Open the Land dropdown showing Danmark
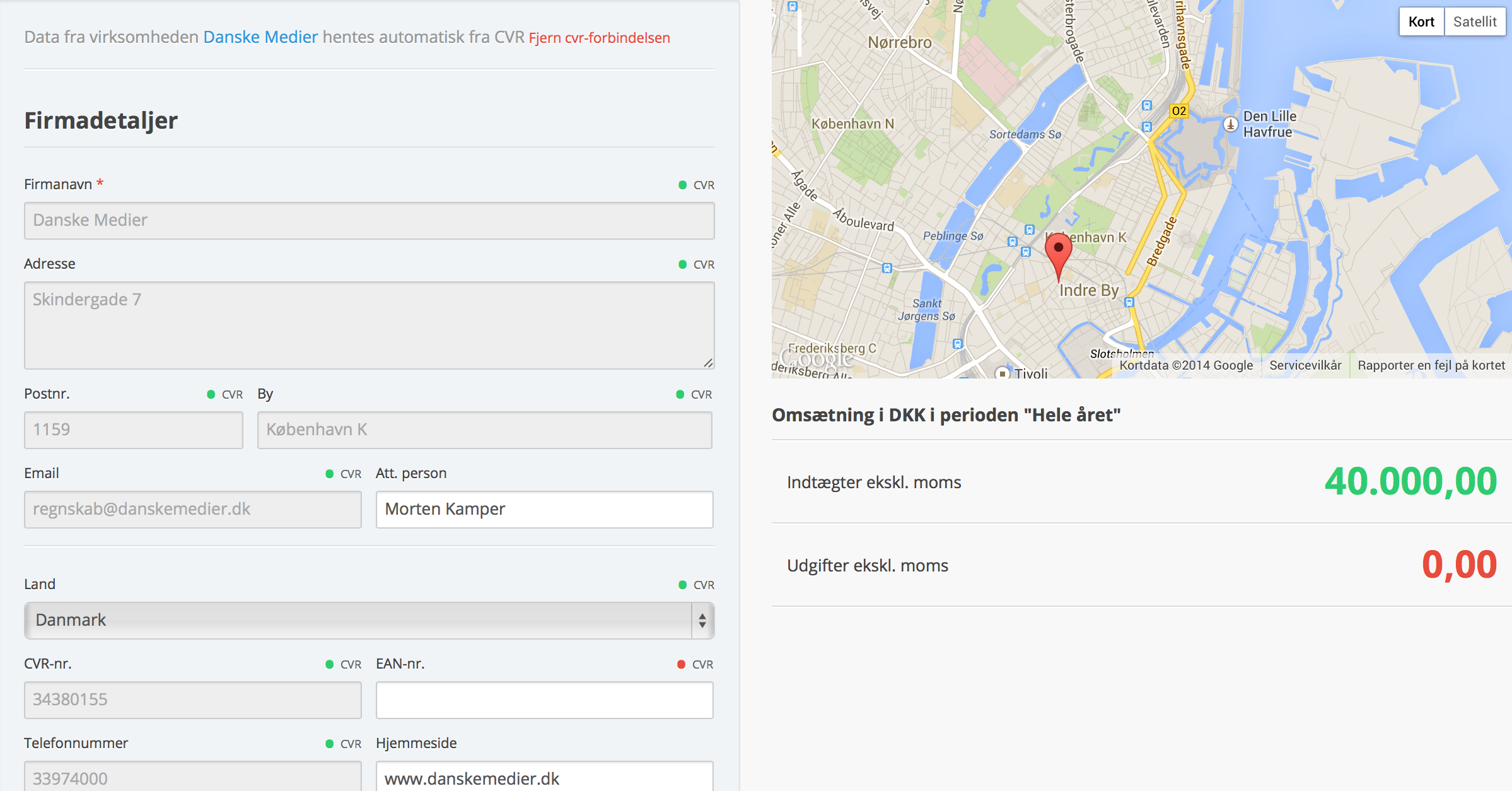This screenshot has height=791, width=1512. pyautogui.click(x=359, y=620)
